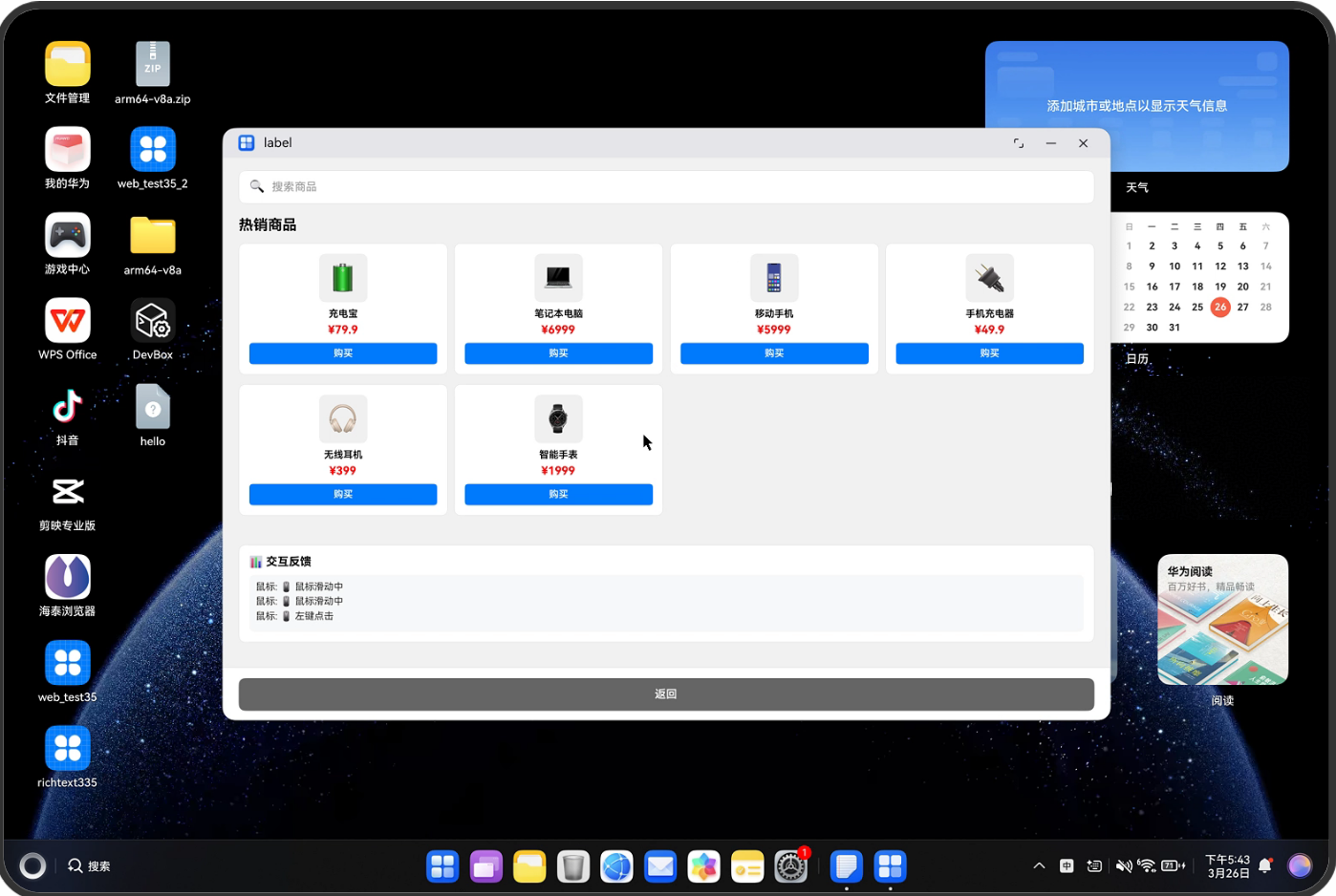Open the colorful assistant orb on taskbar
This screenshot has height=896, width=1336.
[x=1299, y=866]
